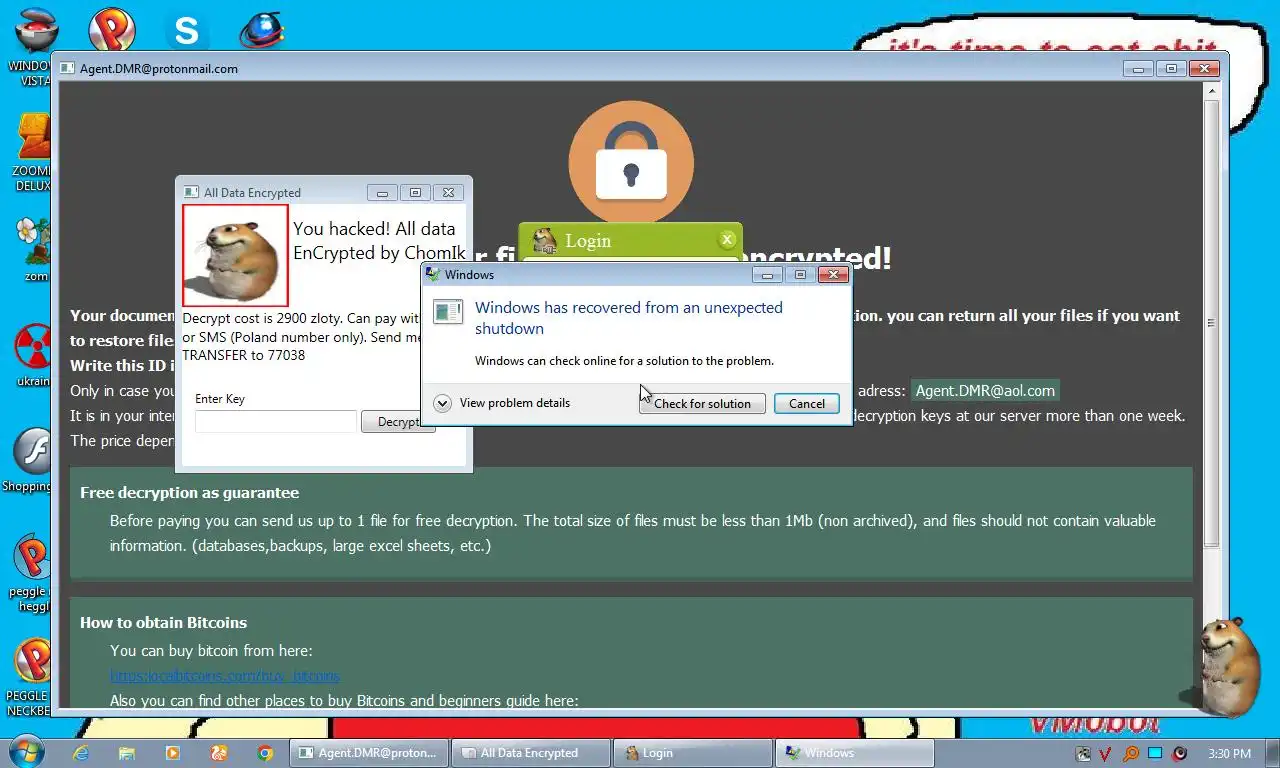Switch to Login taskbar window
The height and width of the screenshot is (768, 1280).
[694, 753]
